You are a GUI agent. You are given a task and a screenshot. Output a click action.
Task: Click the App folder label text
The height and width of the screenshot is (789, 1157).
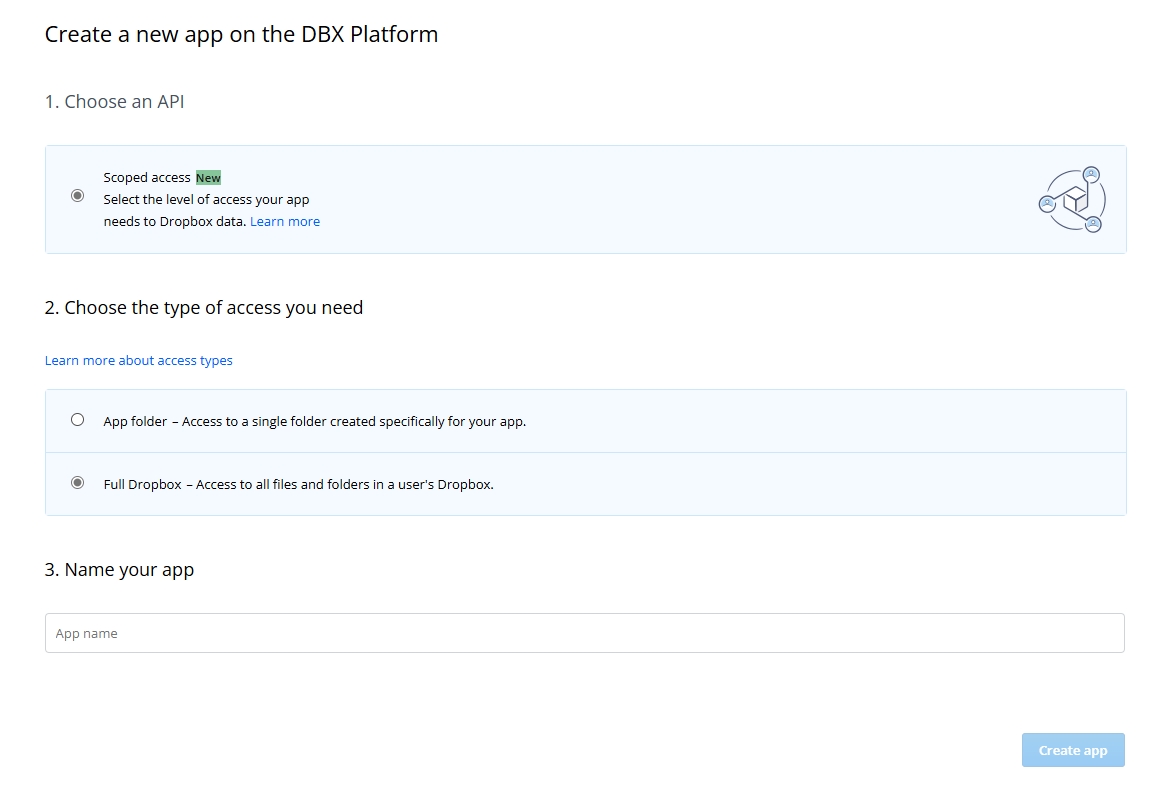[x=134, y=421]
